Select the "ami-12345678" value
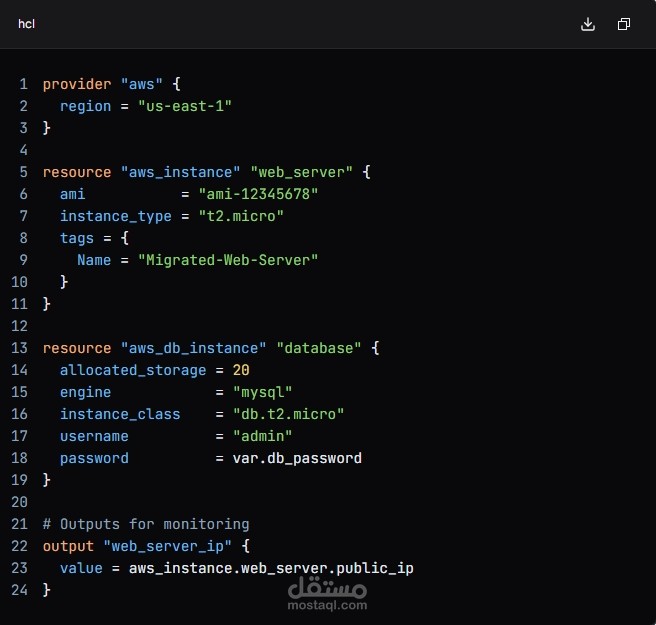This screenshot has height=625, width=656. 258,194
